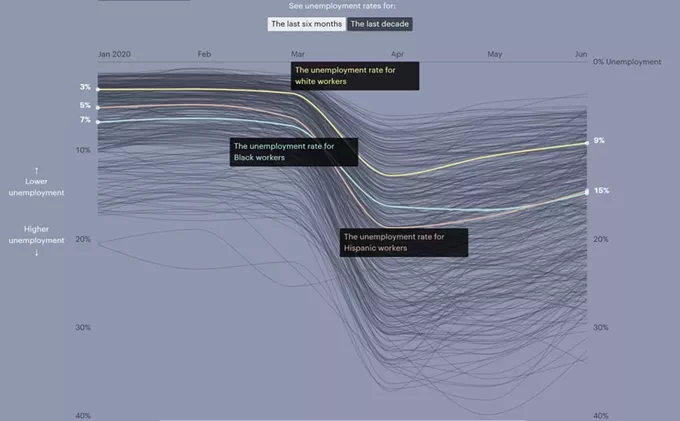Viewport: 680px width, 421px height.
Task: Click the Feb month marker
Action: click(x=204, y=53)
